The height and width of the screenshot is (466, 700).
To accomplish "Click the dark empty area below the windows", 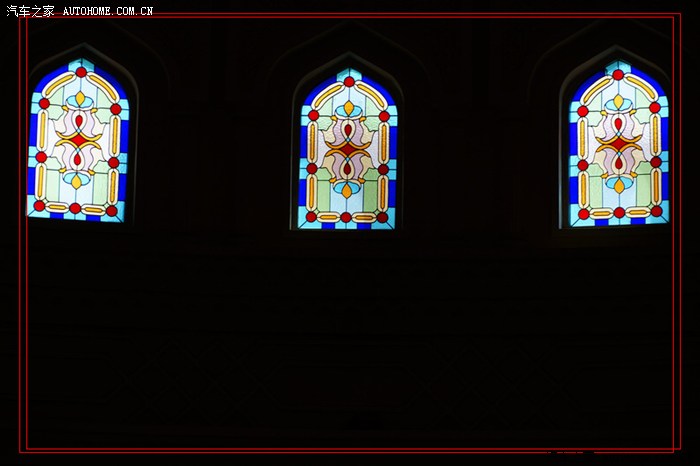I will [x=350, y=340].
